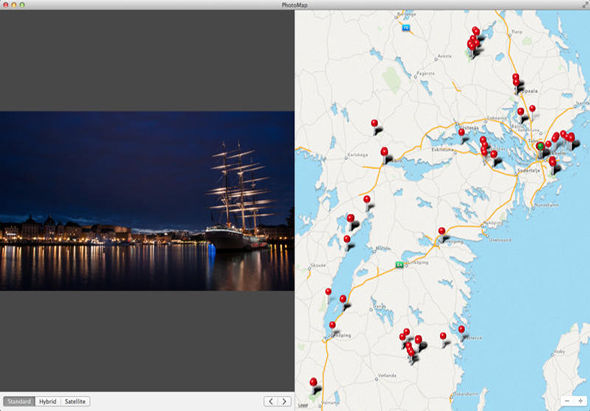590x411 pixels.
Task: Enter fullscreen via title bar arrows icon
Action: coord(585,5)
